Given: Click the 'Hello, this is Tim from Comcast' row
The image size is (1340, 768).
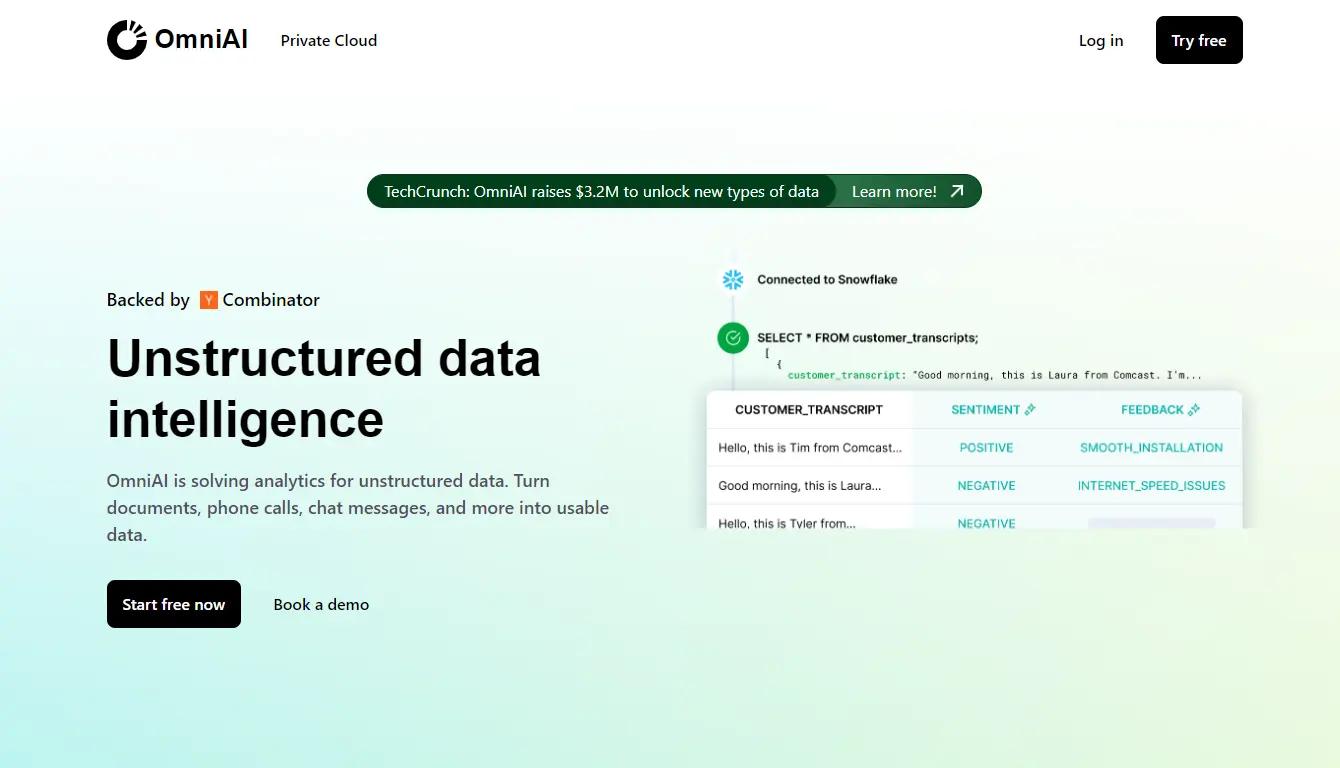Looking at the screenshot, I should [x=974, y=448].
